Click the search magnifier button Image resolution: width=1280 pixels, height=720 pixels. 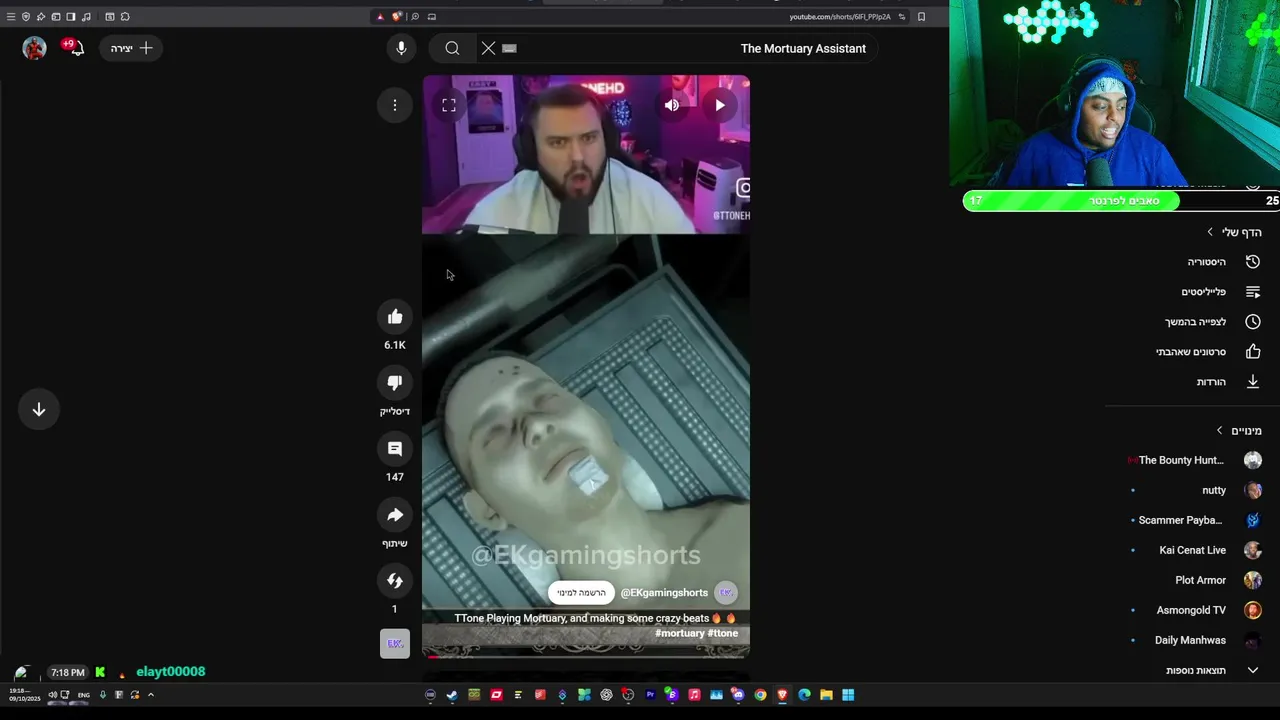452,48
